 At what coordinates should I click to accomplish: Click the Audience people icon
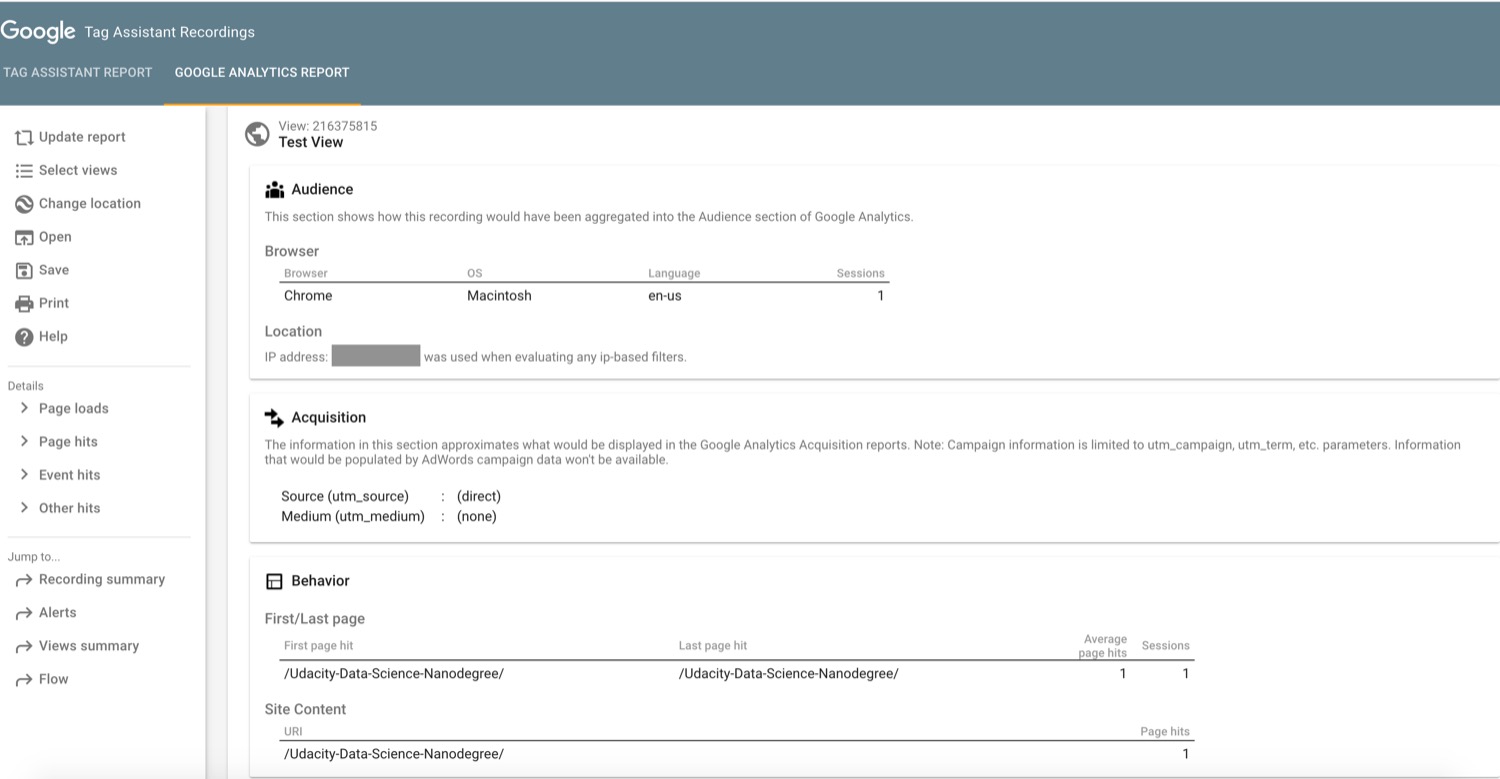click(274, 189)
